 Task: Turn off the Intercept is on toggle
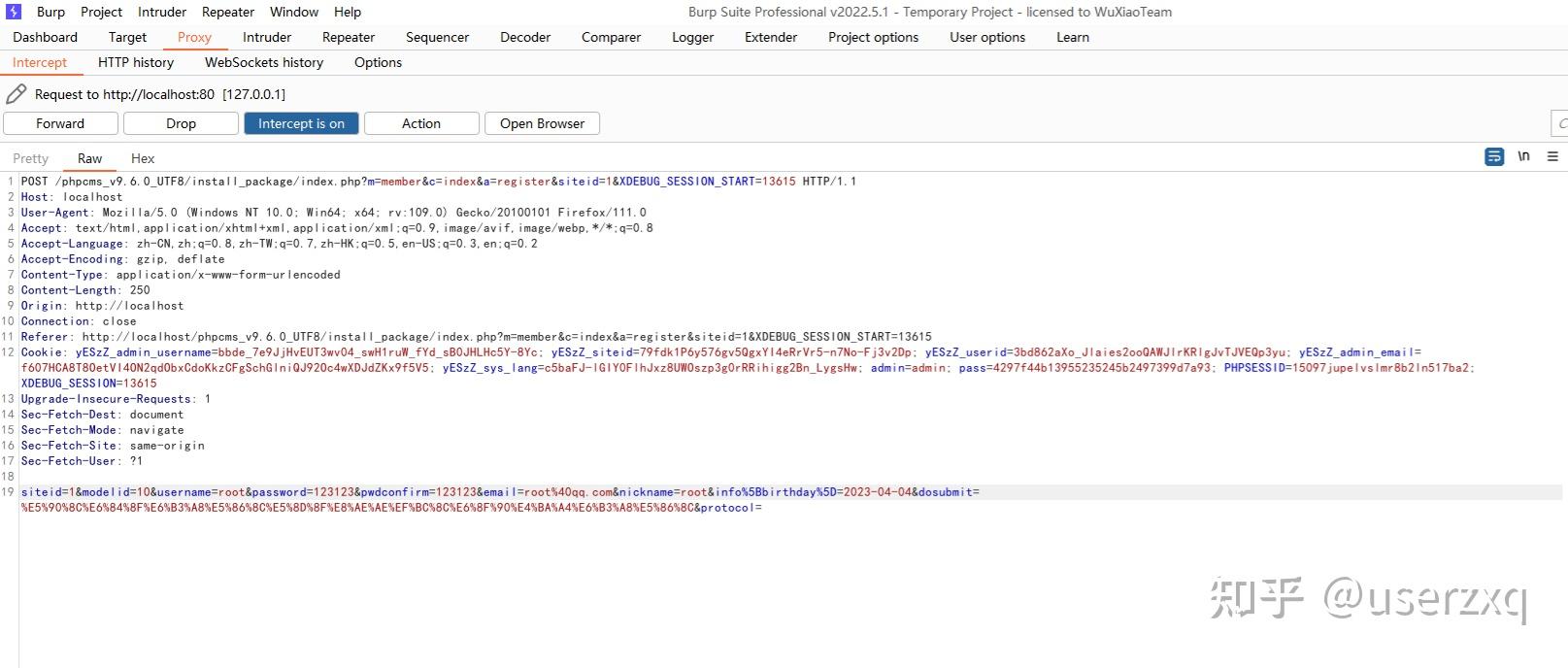301,123
